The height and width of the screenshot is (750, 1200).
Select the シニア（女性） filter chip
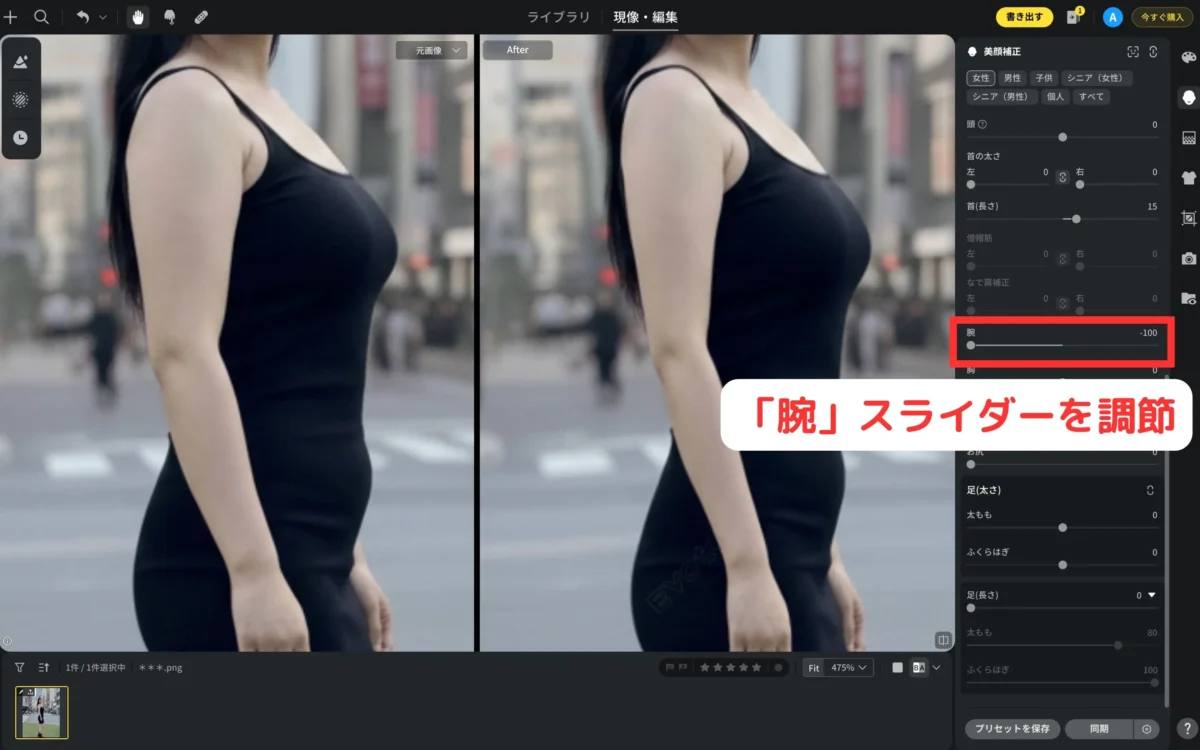click(1097, 78)
